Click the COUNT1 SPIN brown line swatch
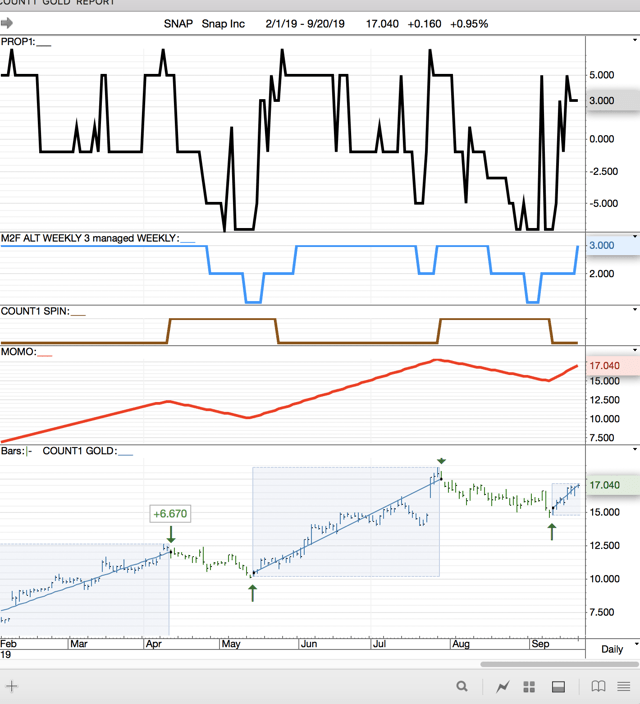The height and width of the screenshot is (704, 640). (x=78, y=314)
